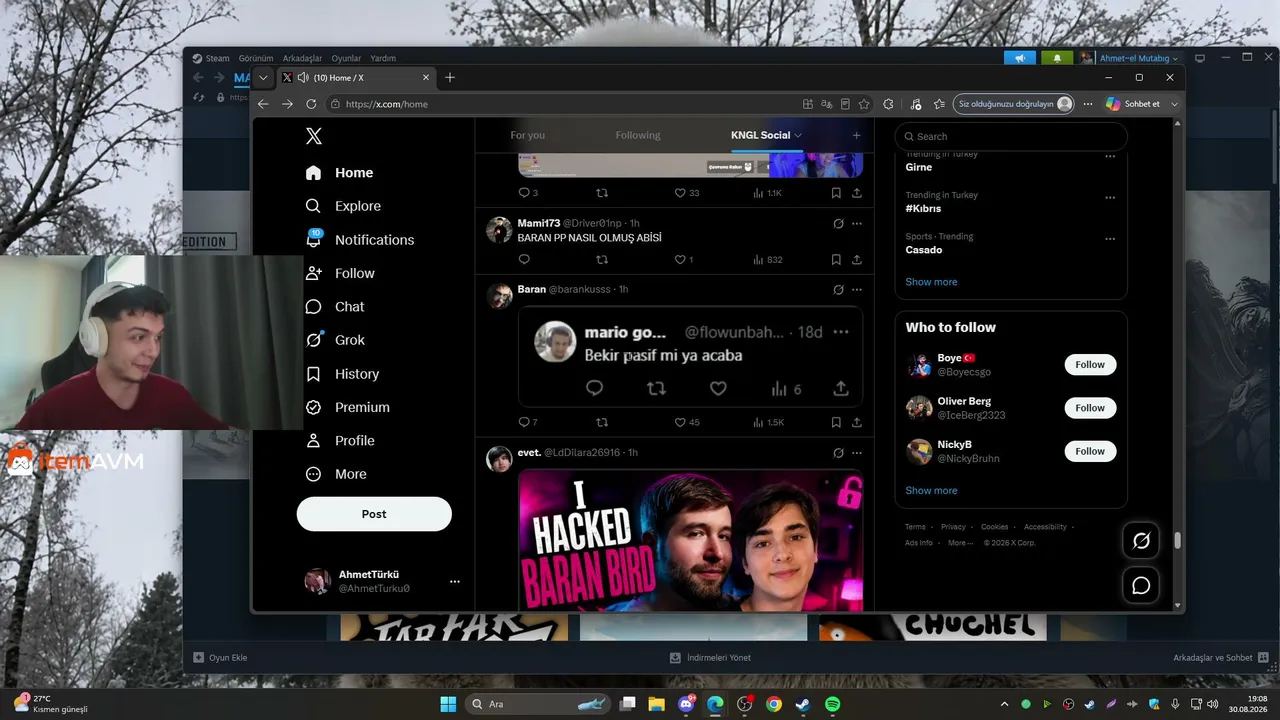Viewport: 1280px width, 720px height.
Task: Repost Baran's quoted post
Action: (602, 422)
